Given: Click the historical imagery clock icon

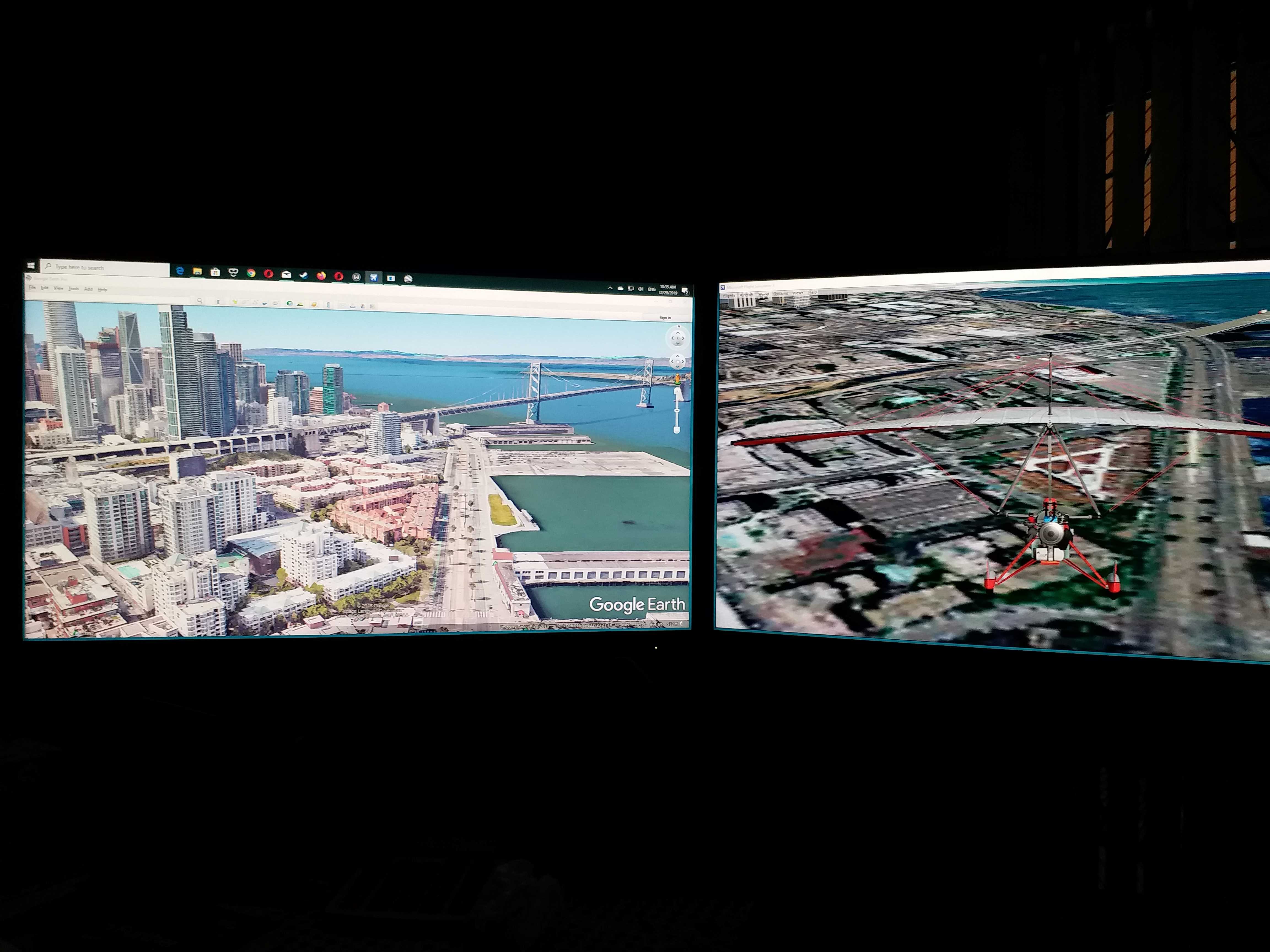Looking at the screenshot, I should click(289, 304).
